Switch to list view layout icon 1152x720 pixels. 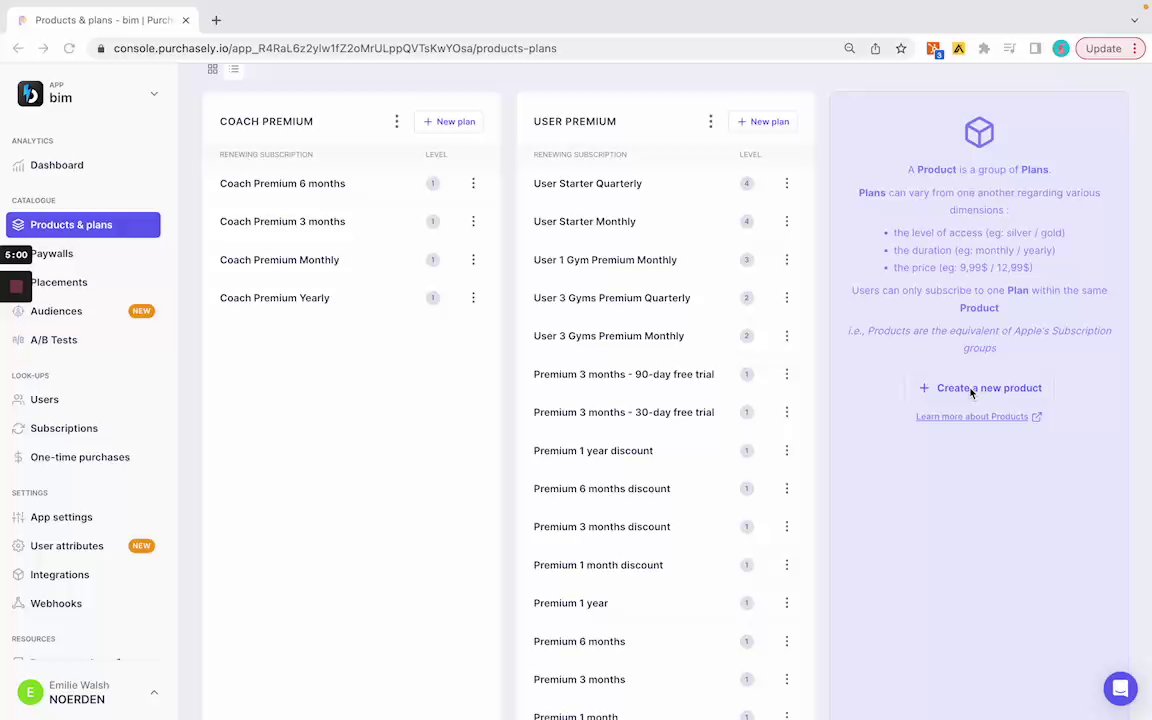click(x=234, y=69)
